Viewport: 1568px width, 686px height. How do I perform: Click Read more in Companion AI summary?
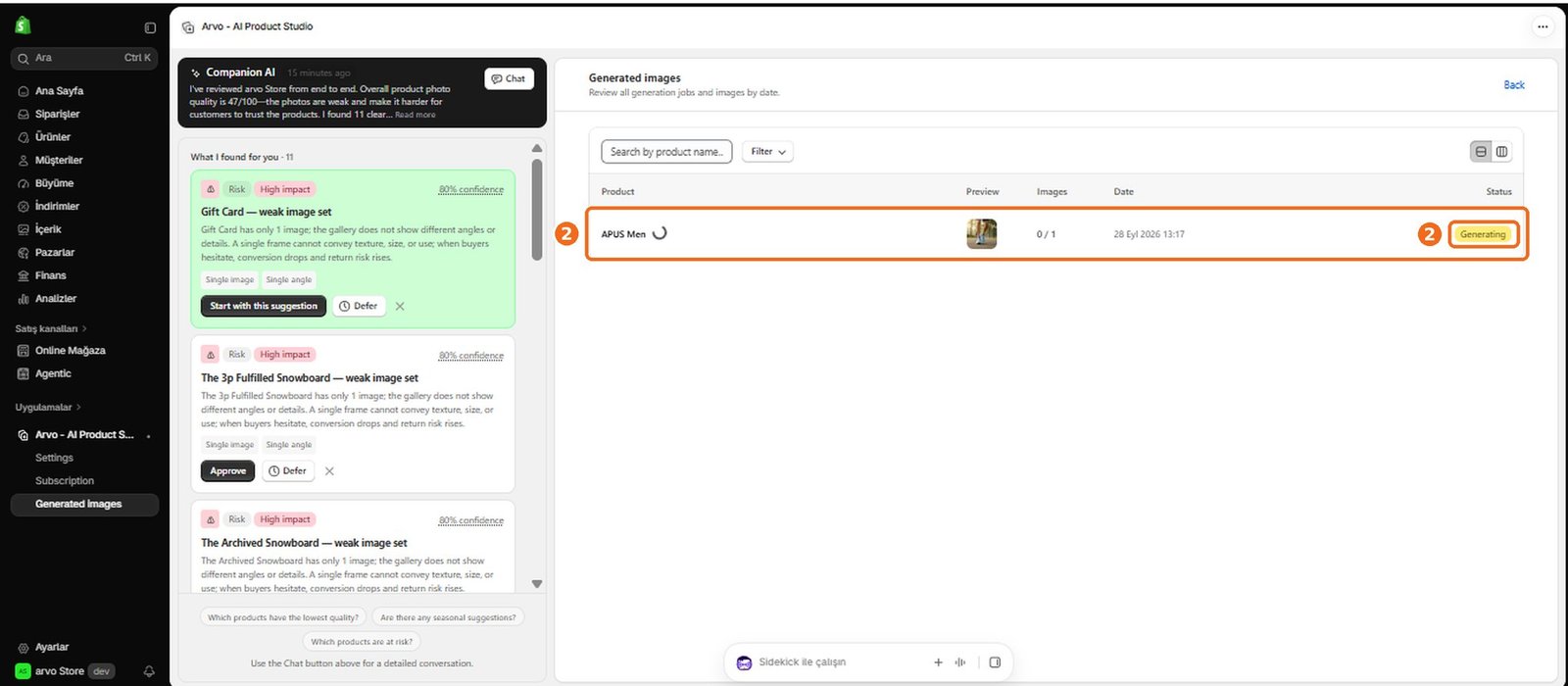tap(416, 115)
